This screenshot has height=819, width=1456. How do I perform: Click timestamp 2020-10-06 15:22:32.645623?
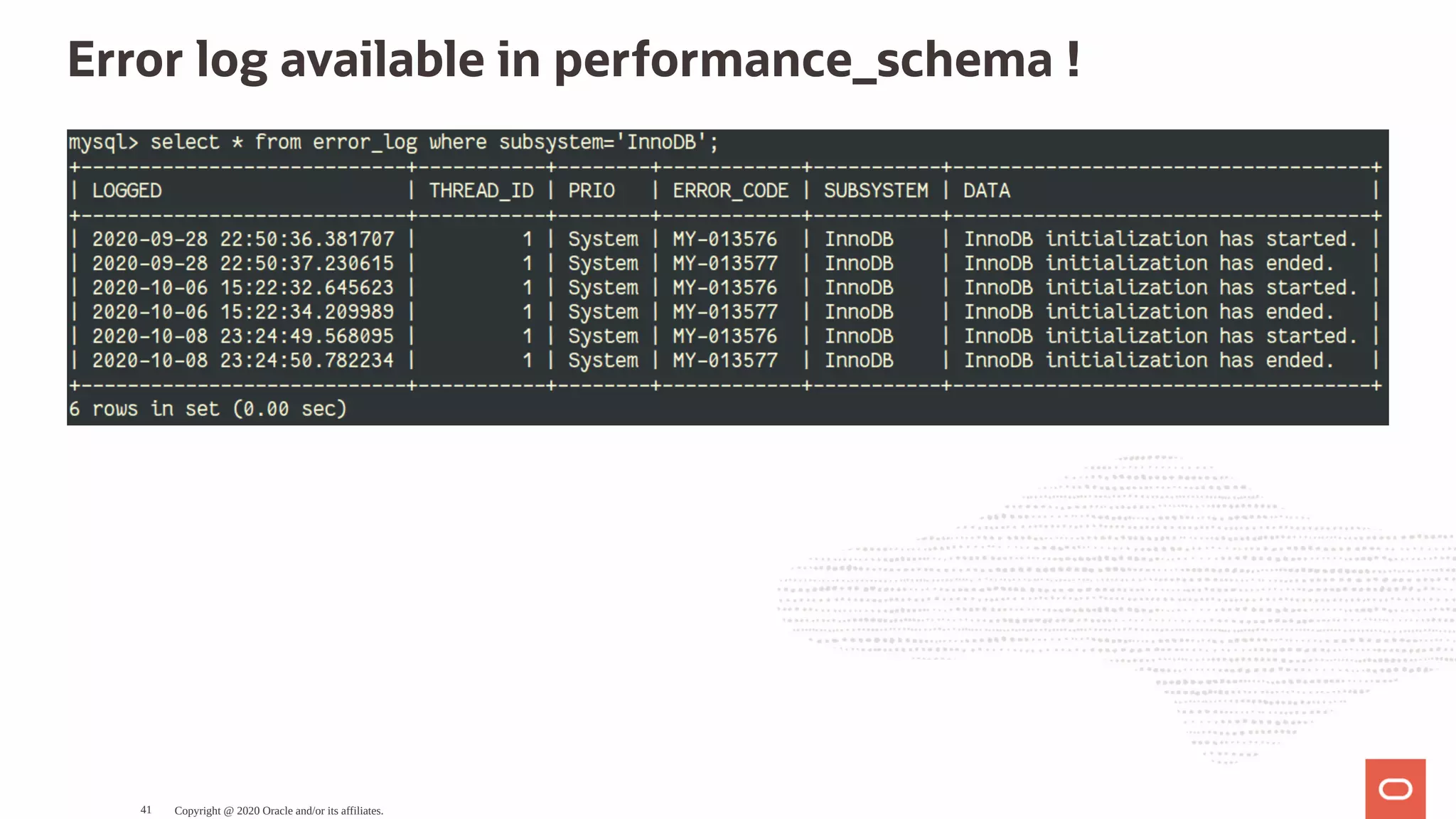point(242,287)
